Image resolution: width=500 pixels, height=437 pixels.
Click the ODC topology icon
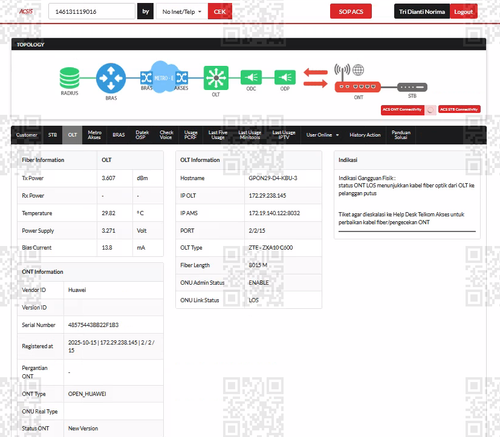coord(251,78)
